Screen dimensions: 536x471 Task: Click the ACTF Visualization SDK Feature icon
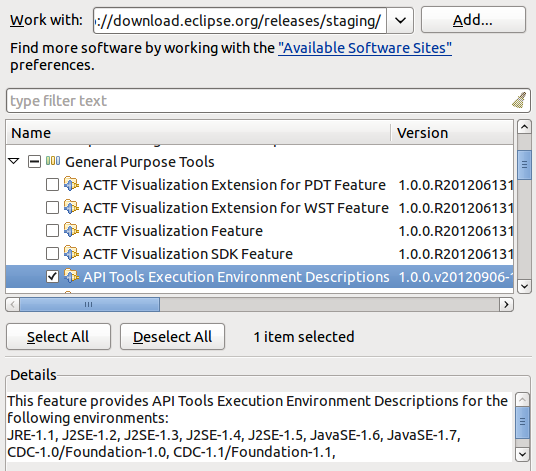click(71, 253)
